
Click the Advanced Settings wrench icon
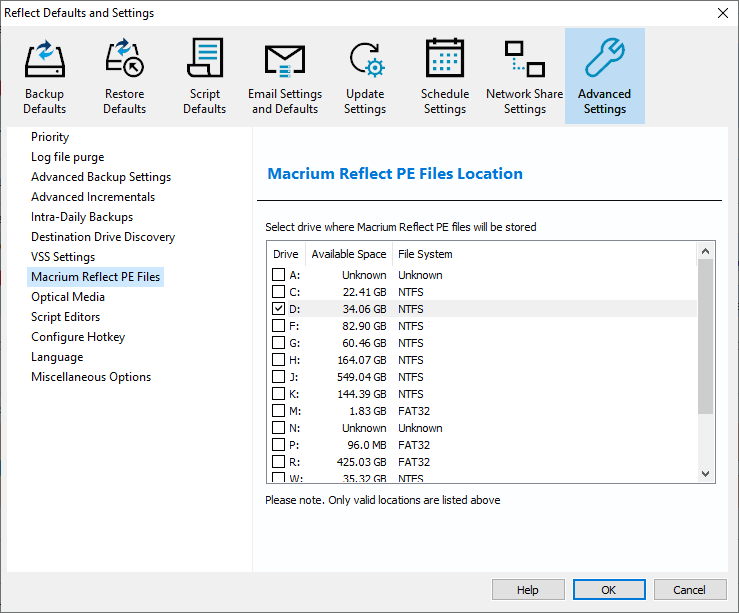(605, 60)
